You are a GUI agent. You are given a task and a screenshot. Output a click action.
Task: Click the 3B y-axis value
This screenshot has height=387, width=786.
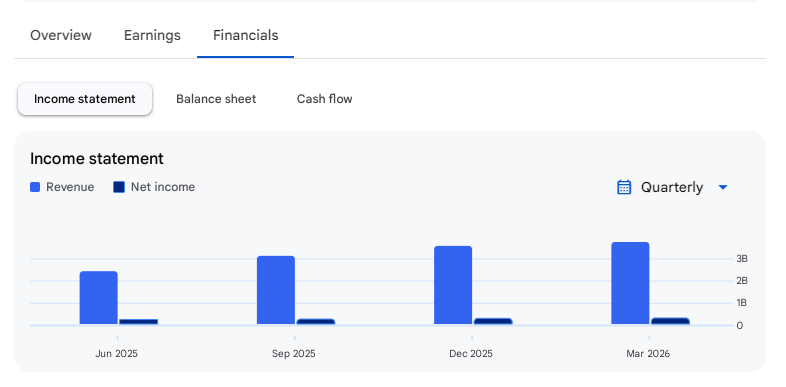[742, 259]
